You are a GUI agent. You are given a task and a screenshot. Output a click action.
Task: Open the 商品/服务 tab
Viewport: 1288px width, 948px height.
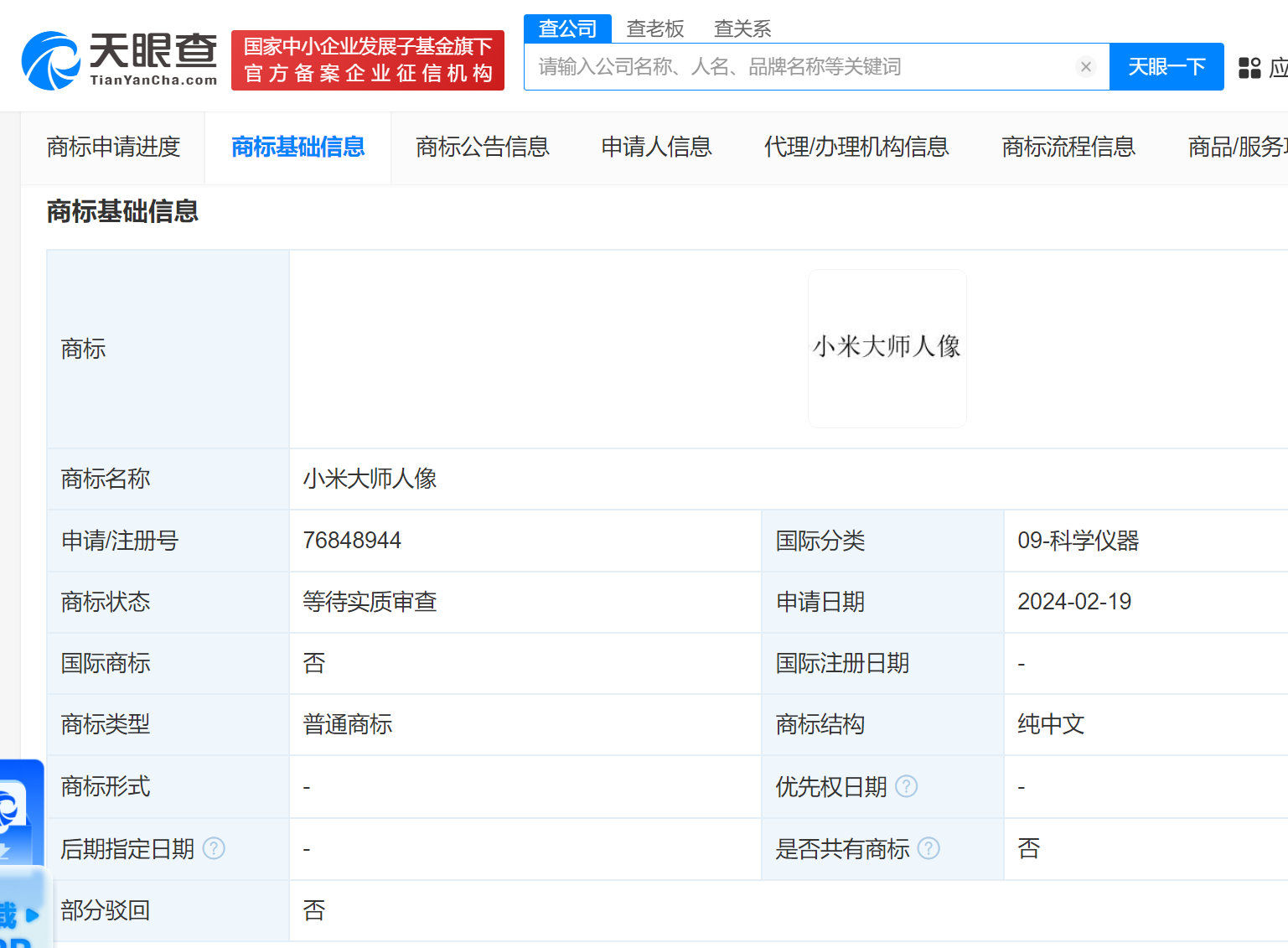tap(1238, 148)
